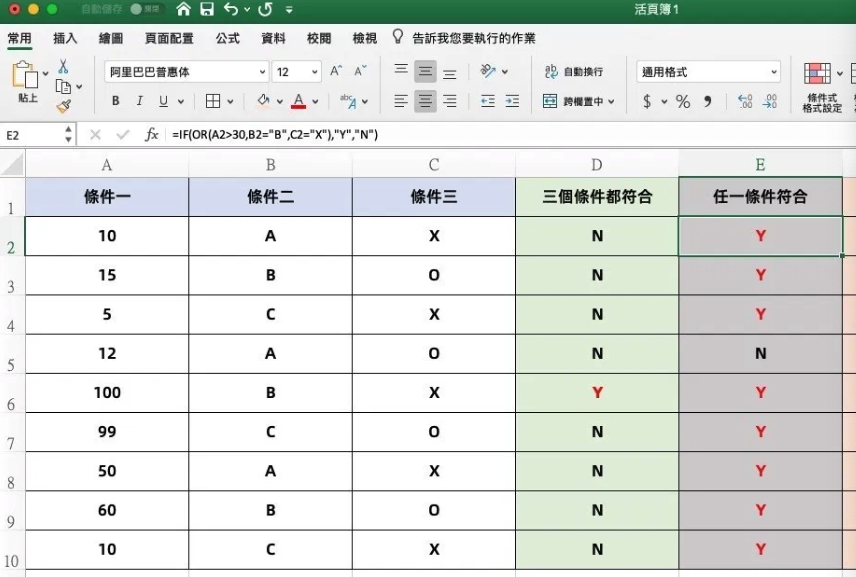The height and width of the screenshot is (577, 856).
Task: Toggle middle vertical alignment
Action: [425, 71]
